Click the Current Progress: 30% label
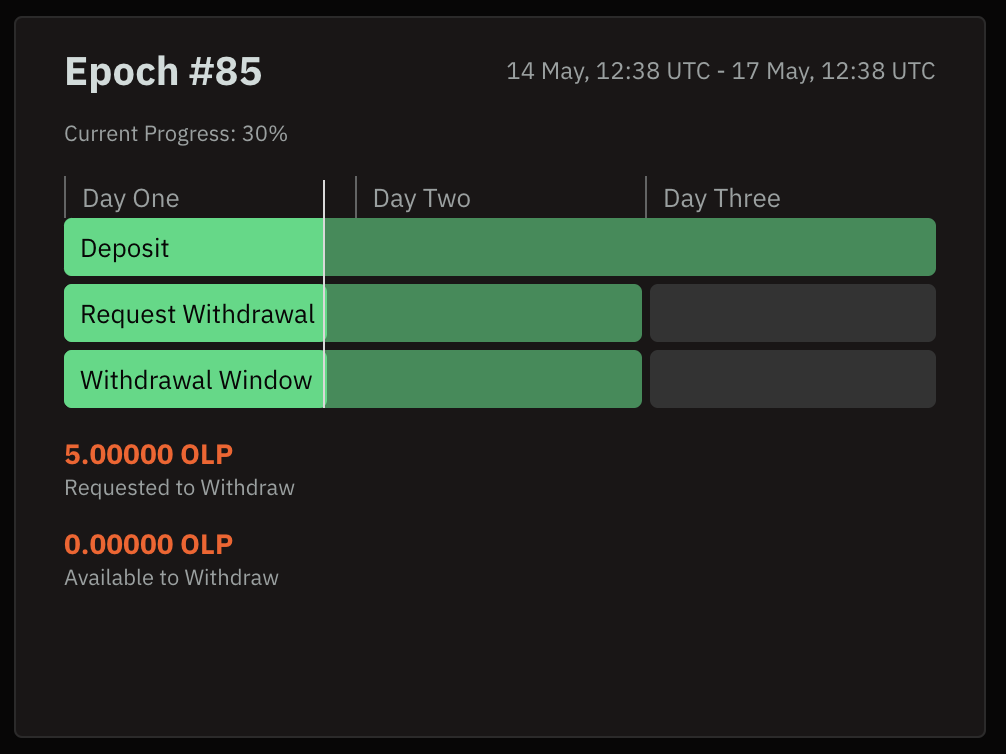This screenshot has height=754, width=1006. (176, 133)
